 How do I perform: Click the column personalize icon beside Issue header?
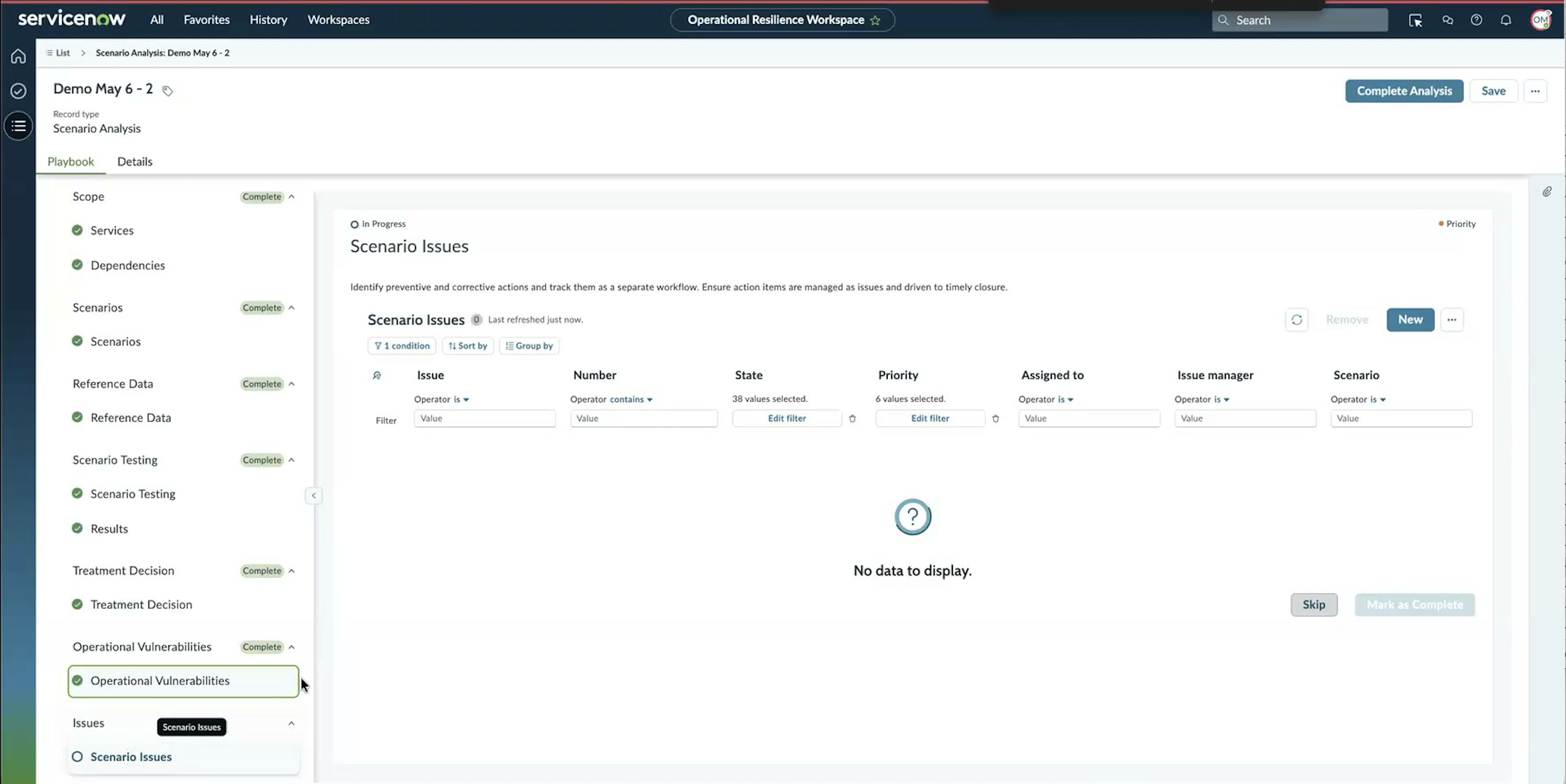coord(377,376)
